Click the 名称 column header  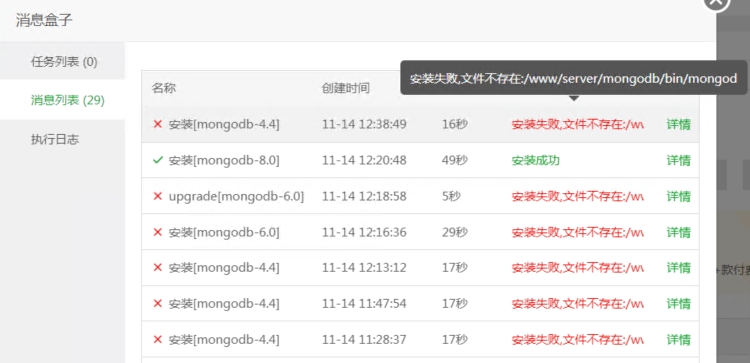[164, 88]
